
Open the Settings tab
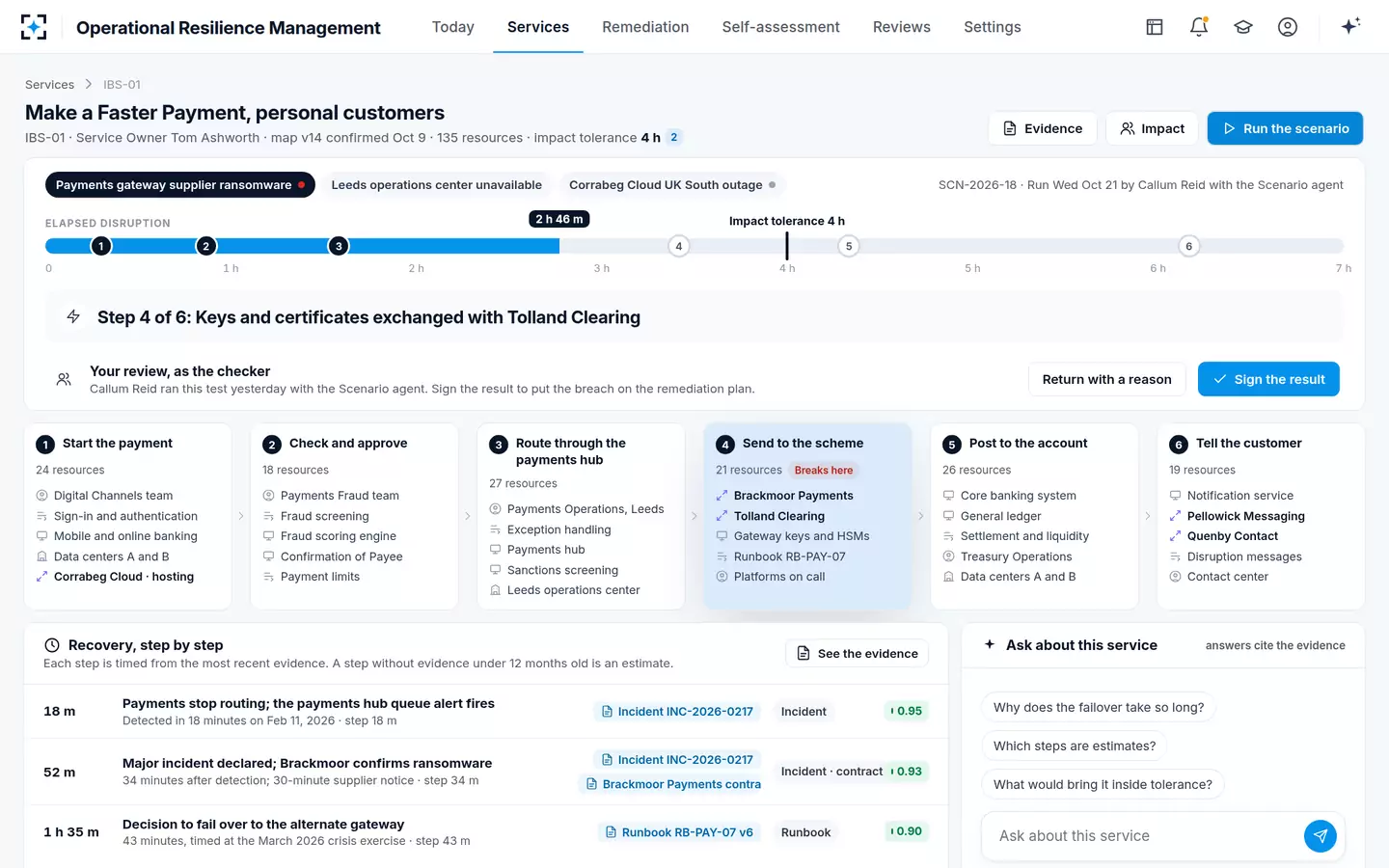(993, 27)
